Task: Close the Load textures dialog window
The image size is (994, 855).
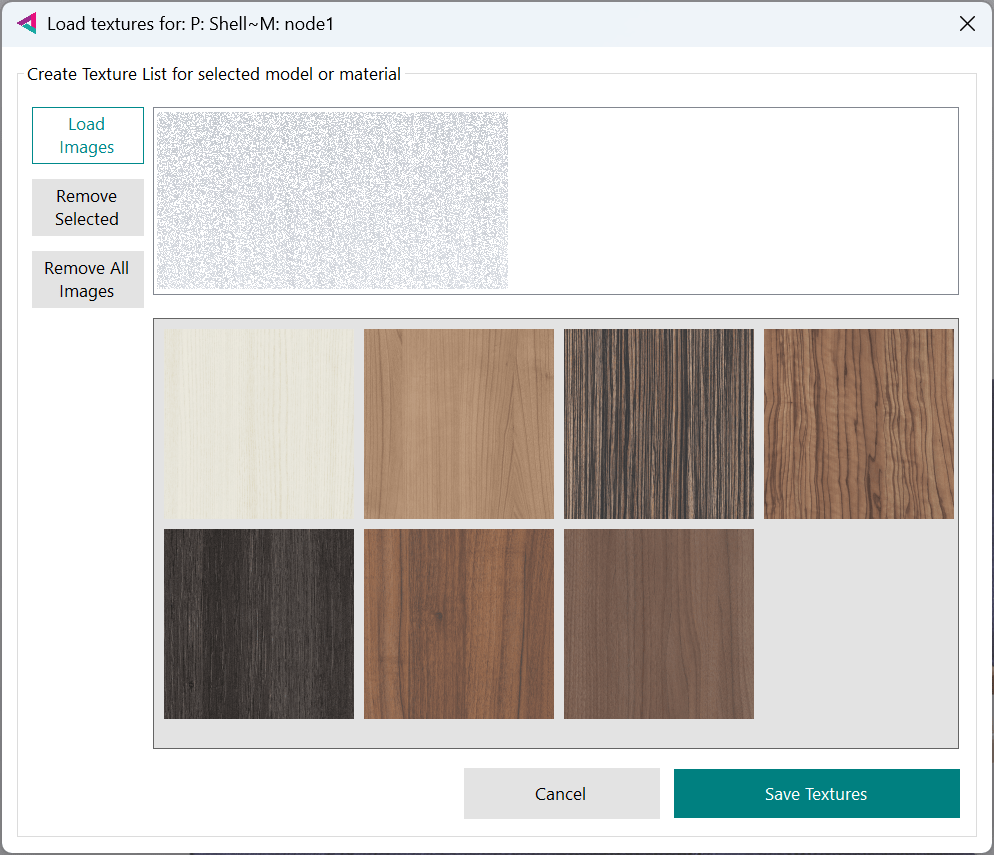Action: click(x=967, y=24)
